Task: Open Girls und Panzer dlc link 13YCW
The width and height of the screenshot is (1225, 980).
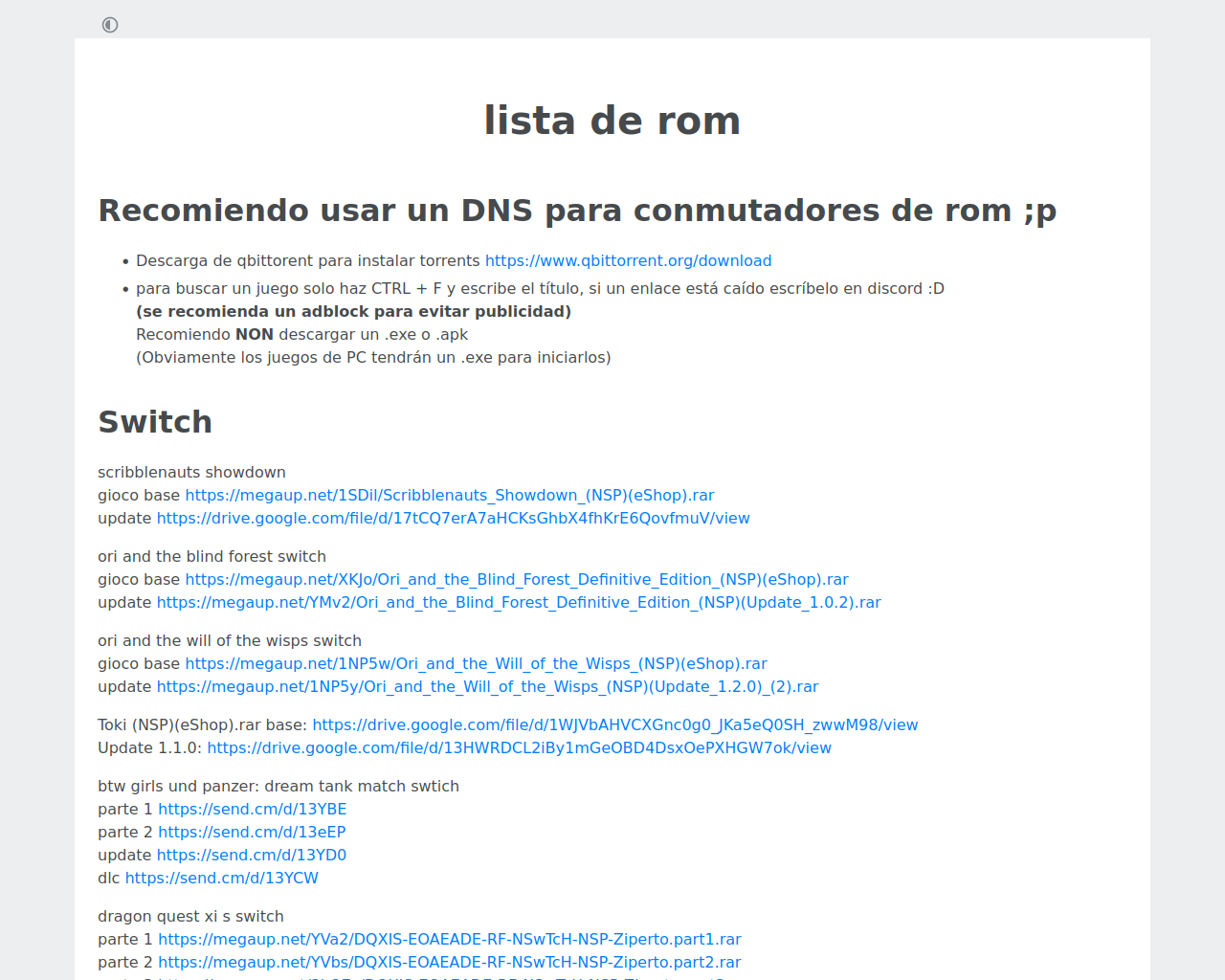Action: click(x=222, y=879)
